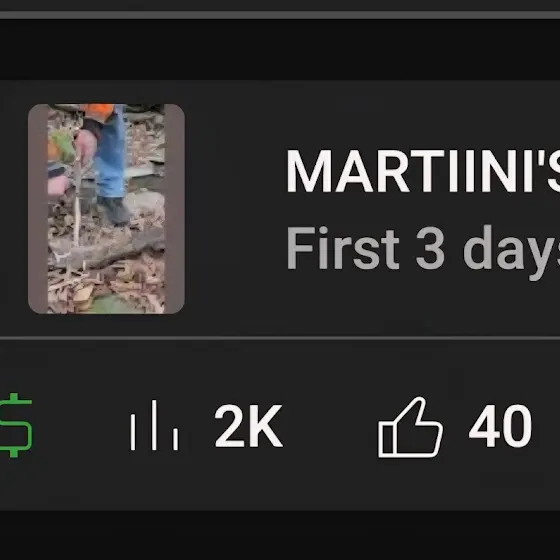
Task: Click the dark band above the video card
Action: click(x=280, y=49)
